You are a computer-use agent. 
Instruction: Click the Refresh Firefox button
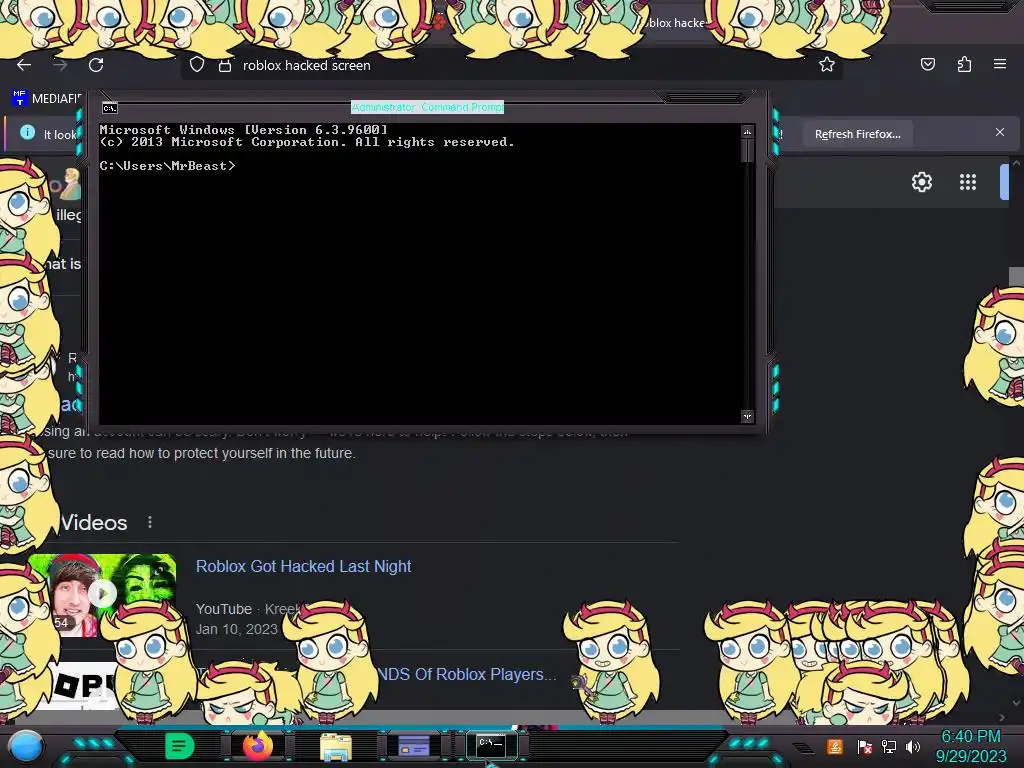[x=857, y=134]
